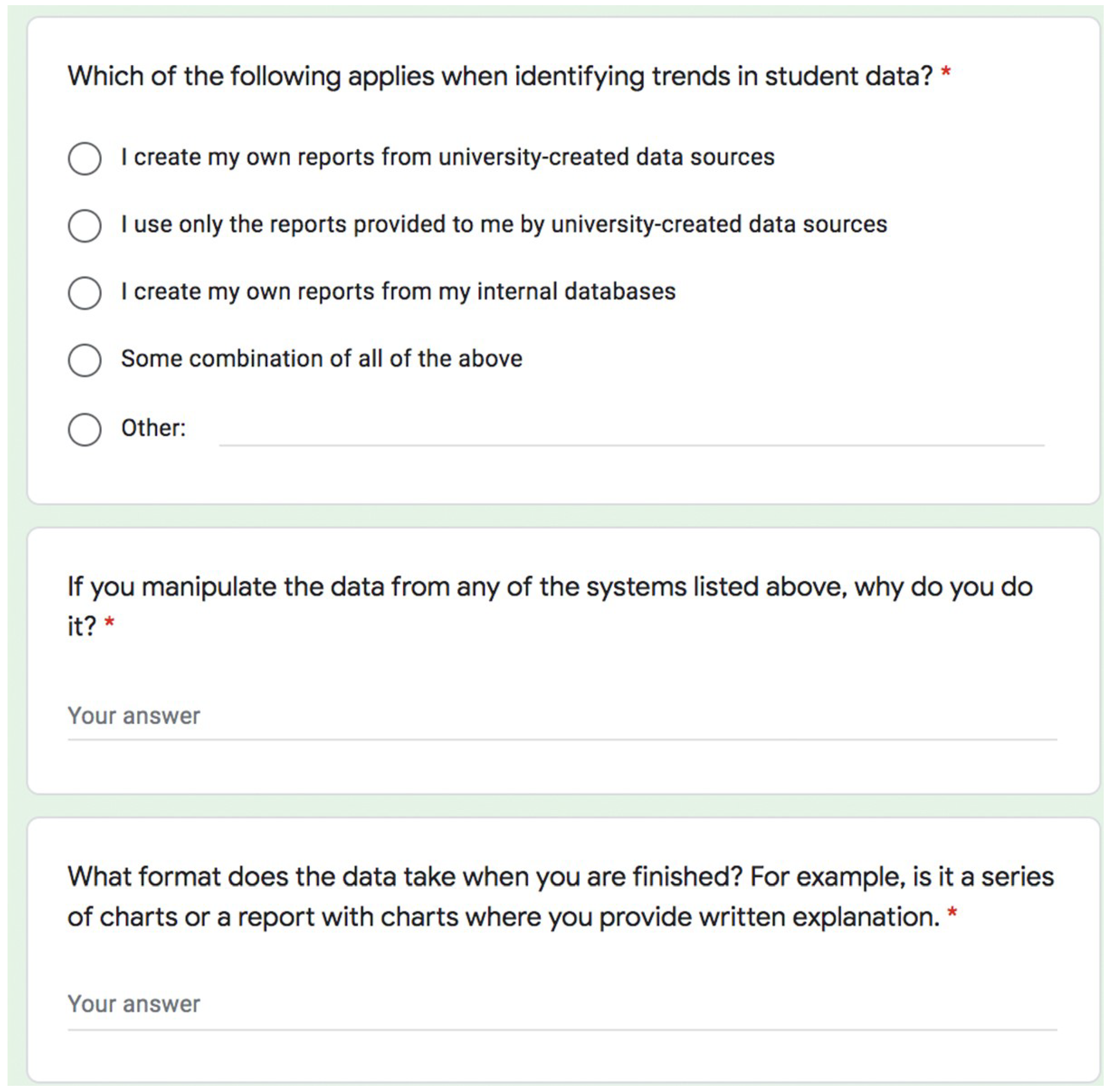This screenshot has width=1113, height=1092.
Task: Select the 'Some combination of all of the above' radio
Action: [x=85, y=360]
